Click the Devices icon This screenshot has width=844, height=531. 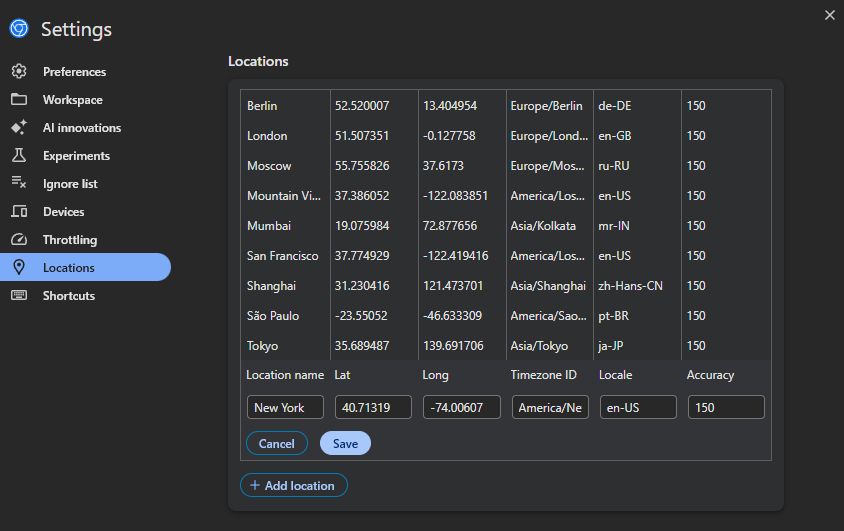(x=19, y=211)
